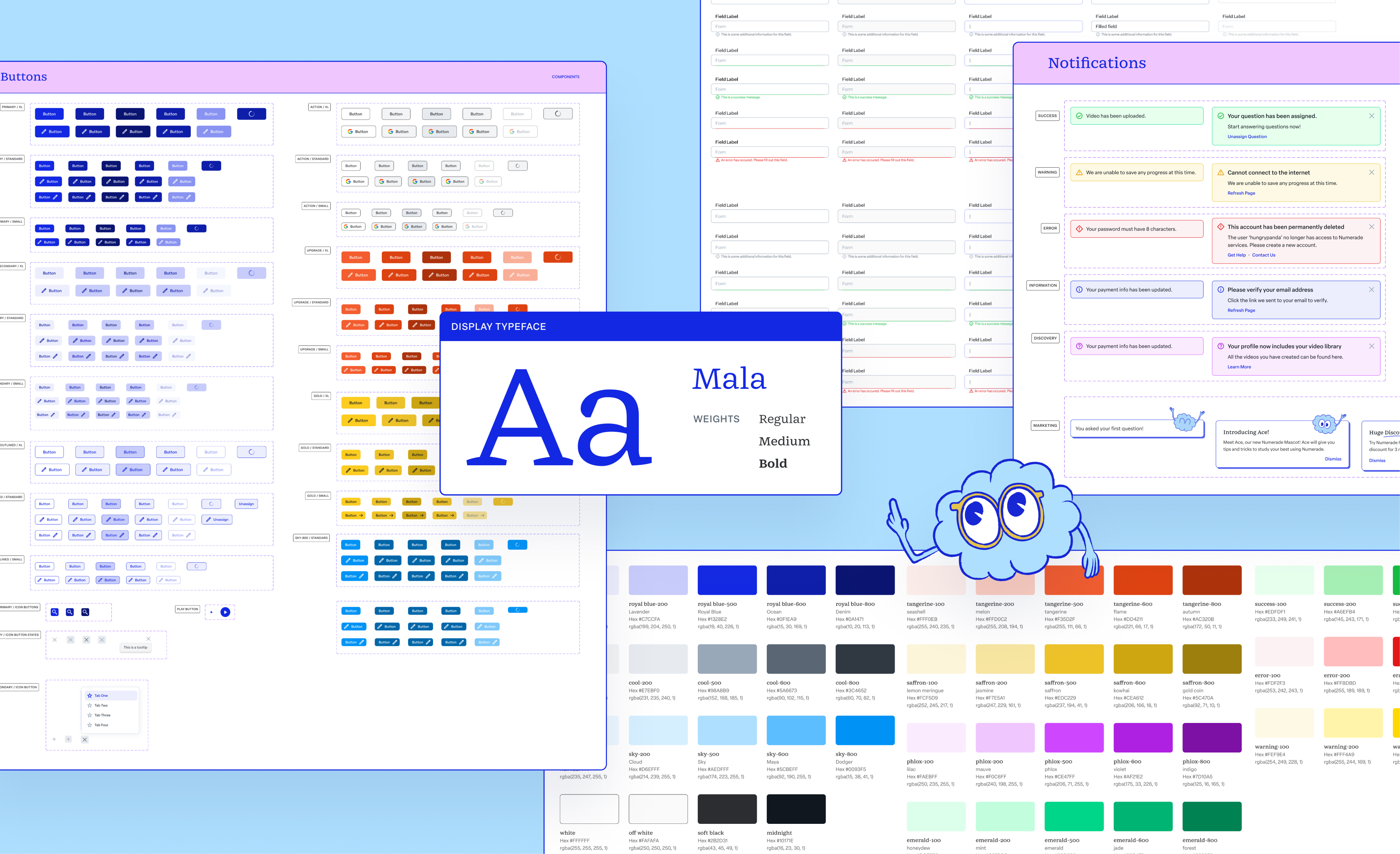
Task: Dismiss the 'Cannot connect to the internet' warning
Action: tap(1371, 173)
